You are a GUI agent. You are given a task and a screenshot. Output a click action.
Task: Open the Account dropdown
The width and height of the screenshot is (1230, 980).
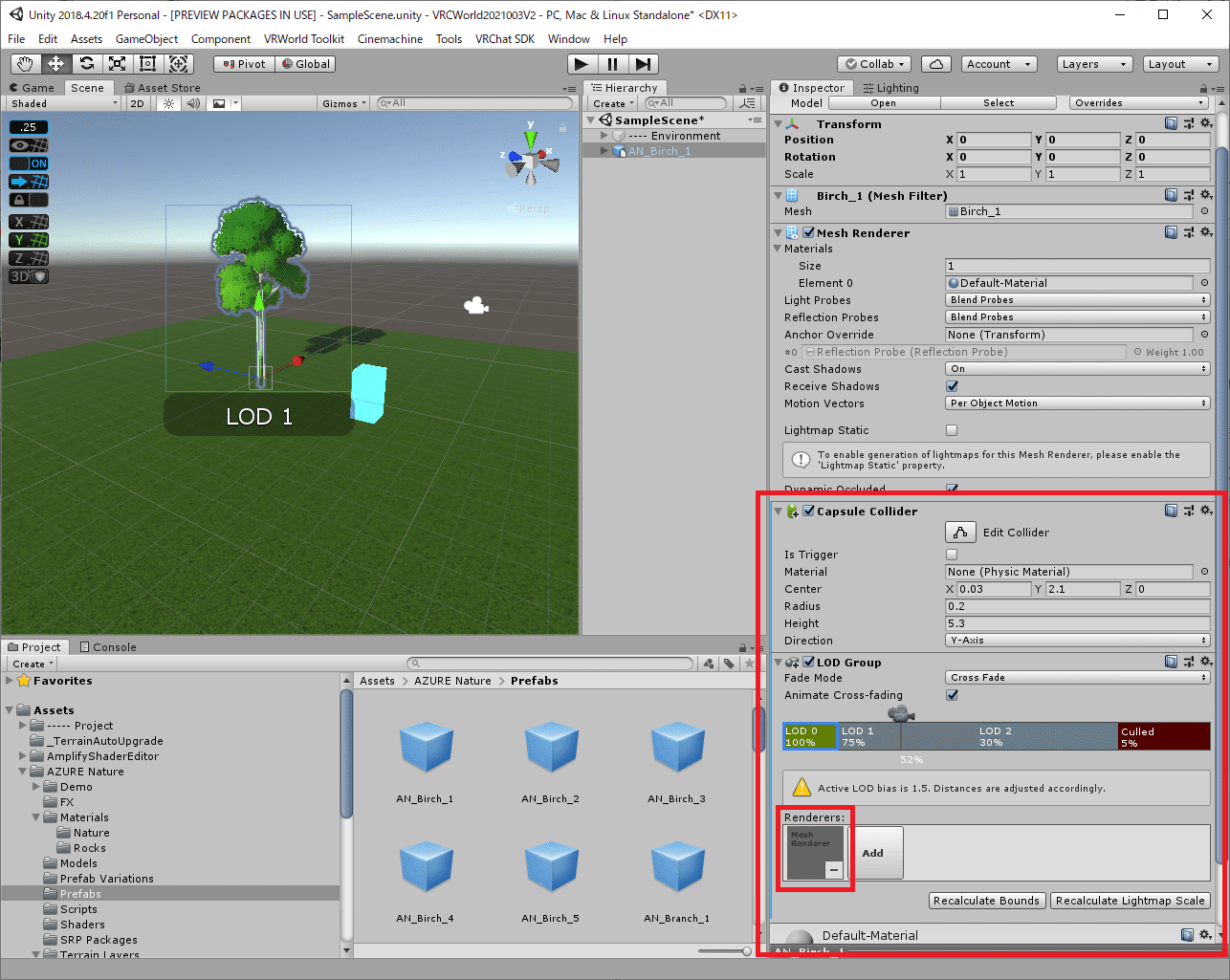[999, 64]
